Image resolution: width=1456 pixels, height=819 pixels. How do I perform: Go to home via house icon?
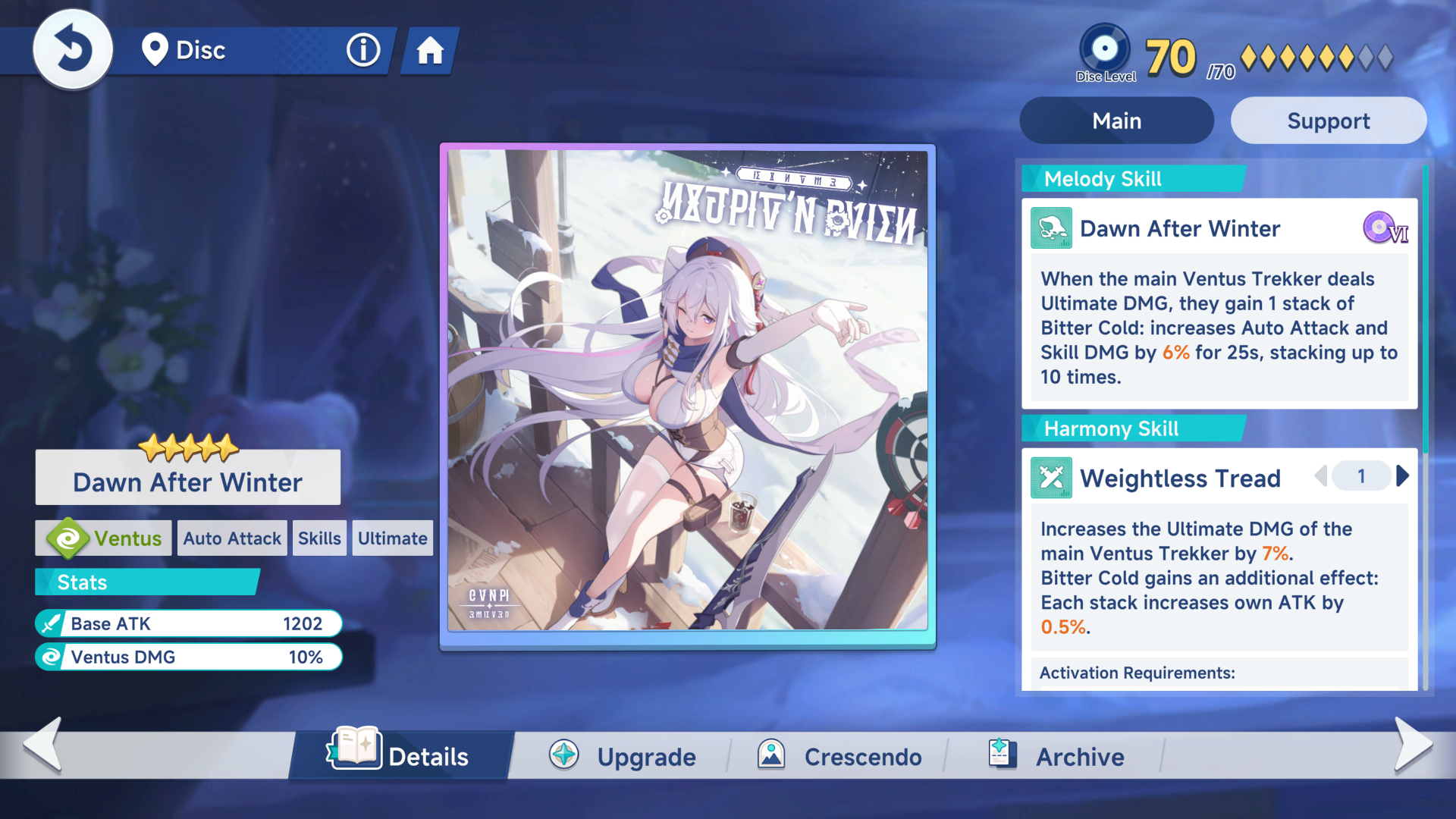click(429, 51)
